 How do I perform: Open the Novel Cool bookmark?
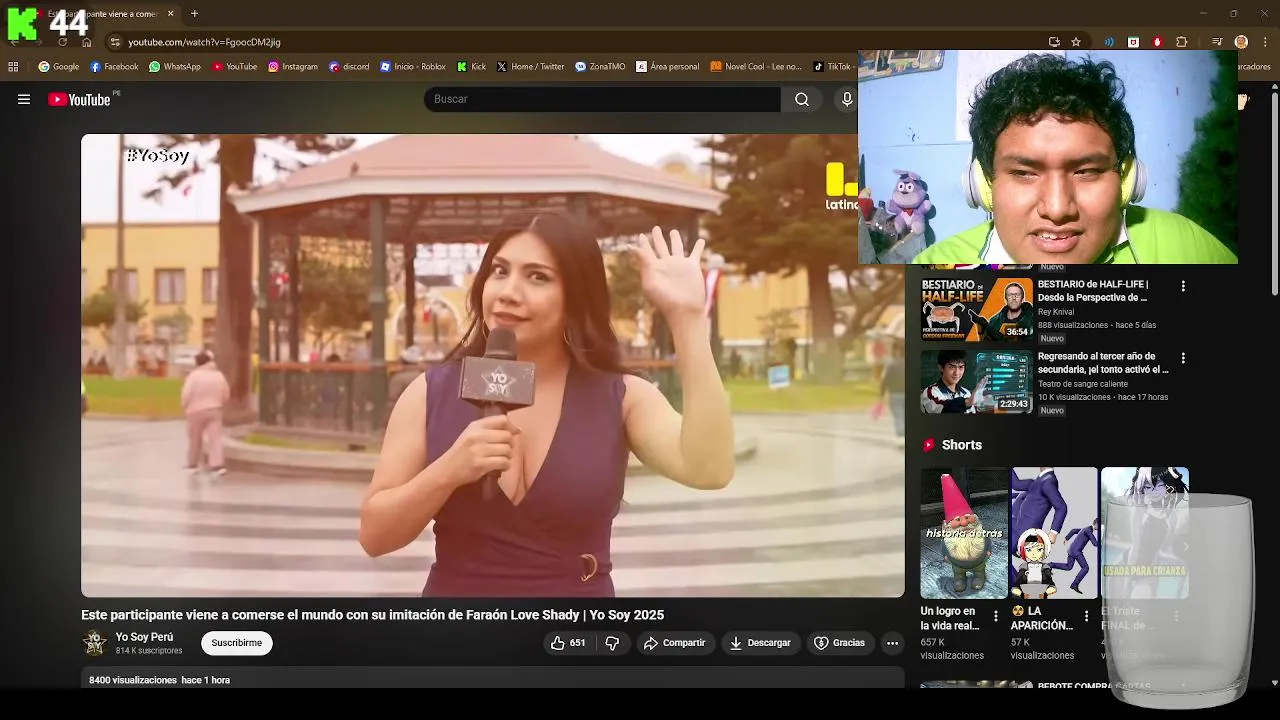coord(756,67)
